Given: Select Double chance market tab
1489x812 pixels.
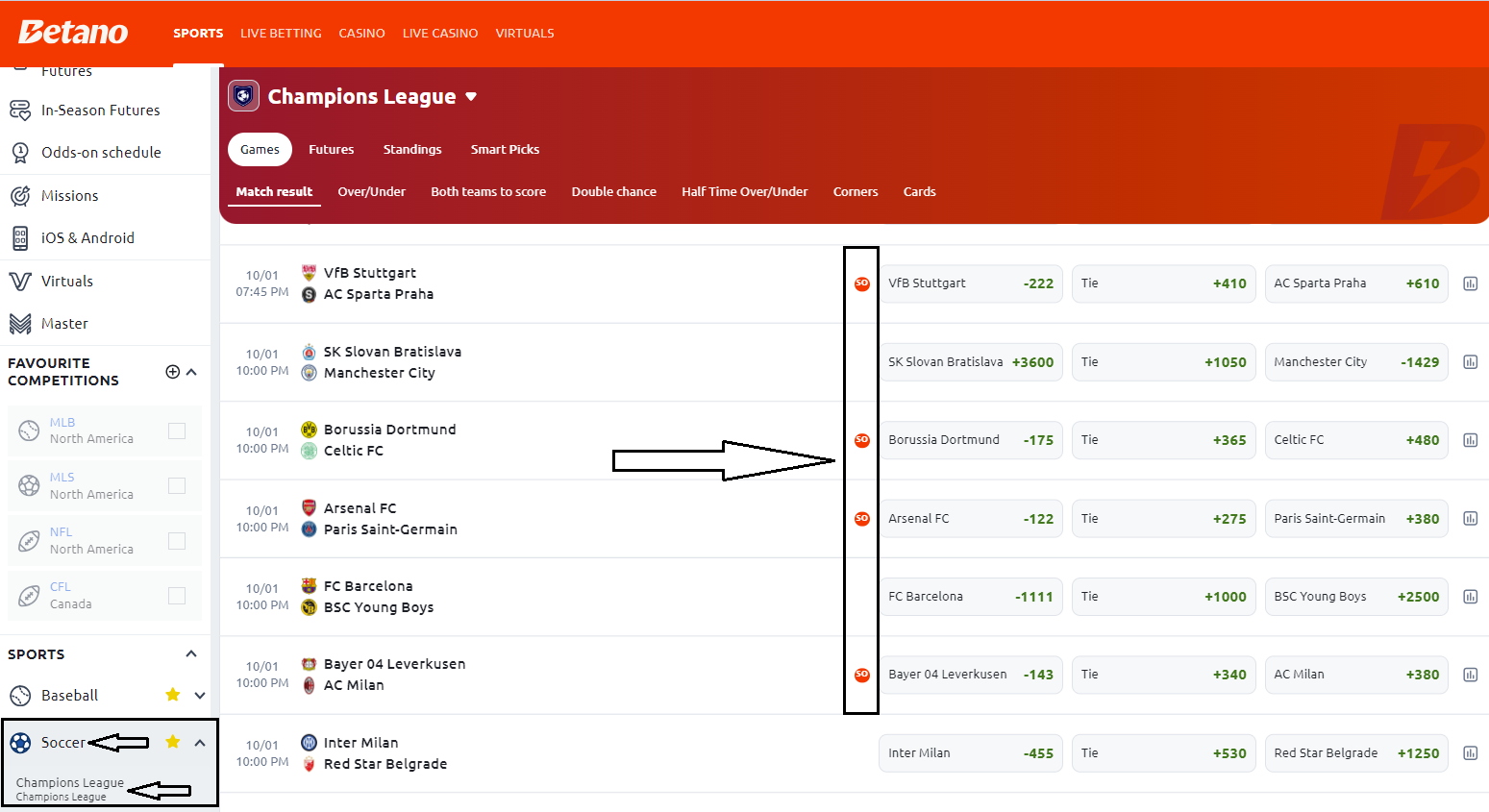Looking at the screenshot, I should click(x=614, y=192).
